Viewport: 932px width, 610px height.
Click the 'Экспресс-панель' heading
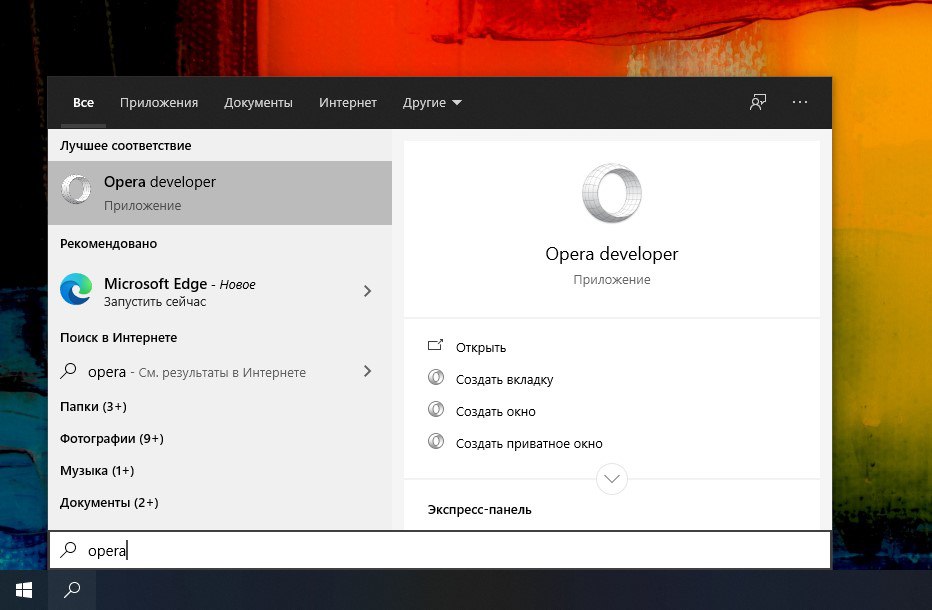pos(479,510)
